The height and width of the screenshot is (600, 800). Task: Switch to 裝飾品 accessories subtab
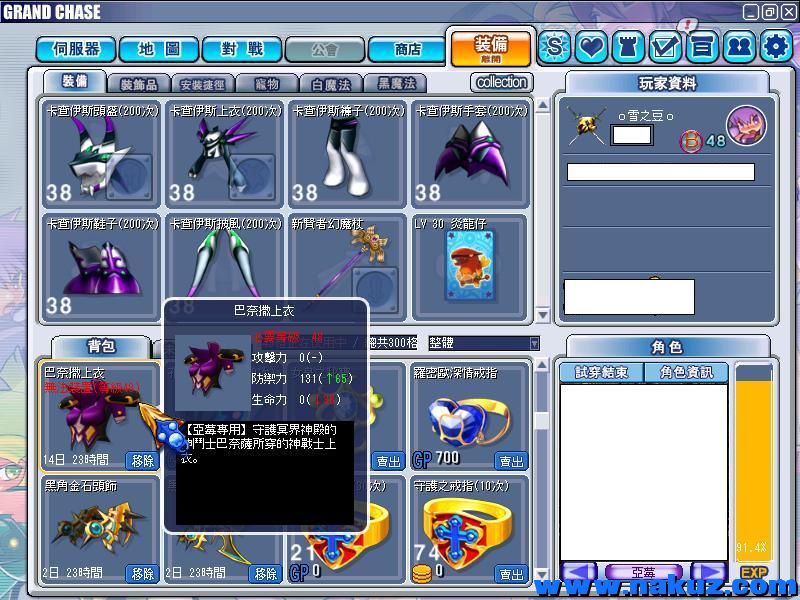[139, 84]
